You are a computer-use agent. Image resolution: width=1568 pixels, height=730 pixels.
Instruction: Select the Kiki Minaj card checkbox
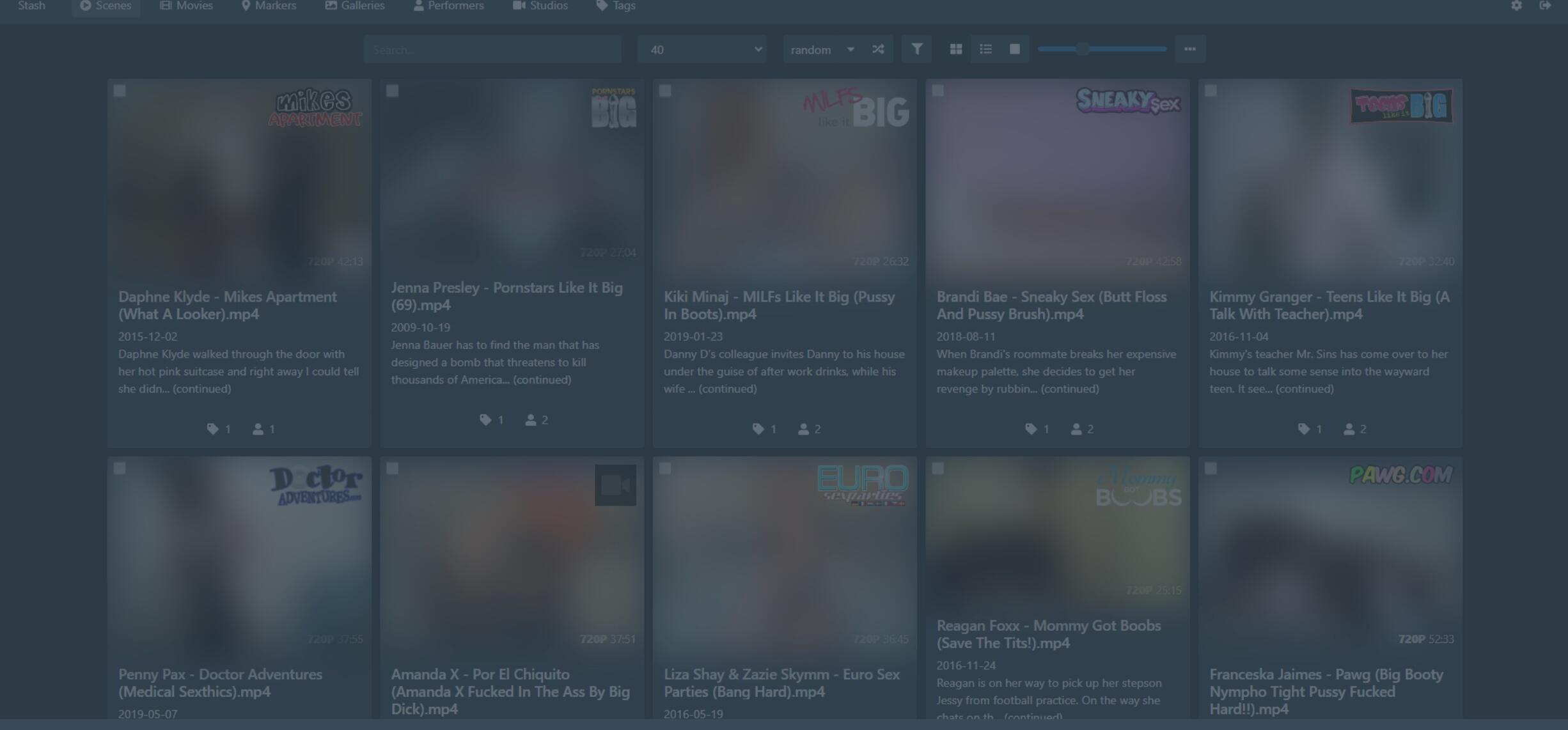tap(665, 91)
